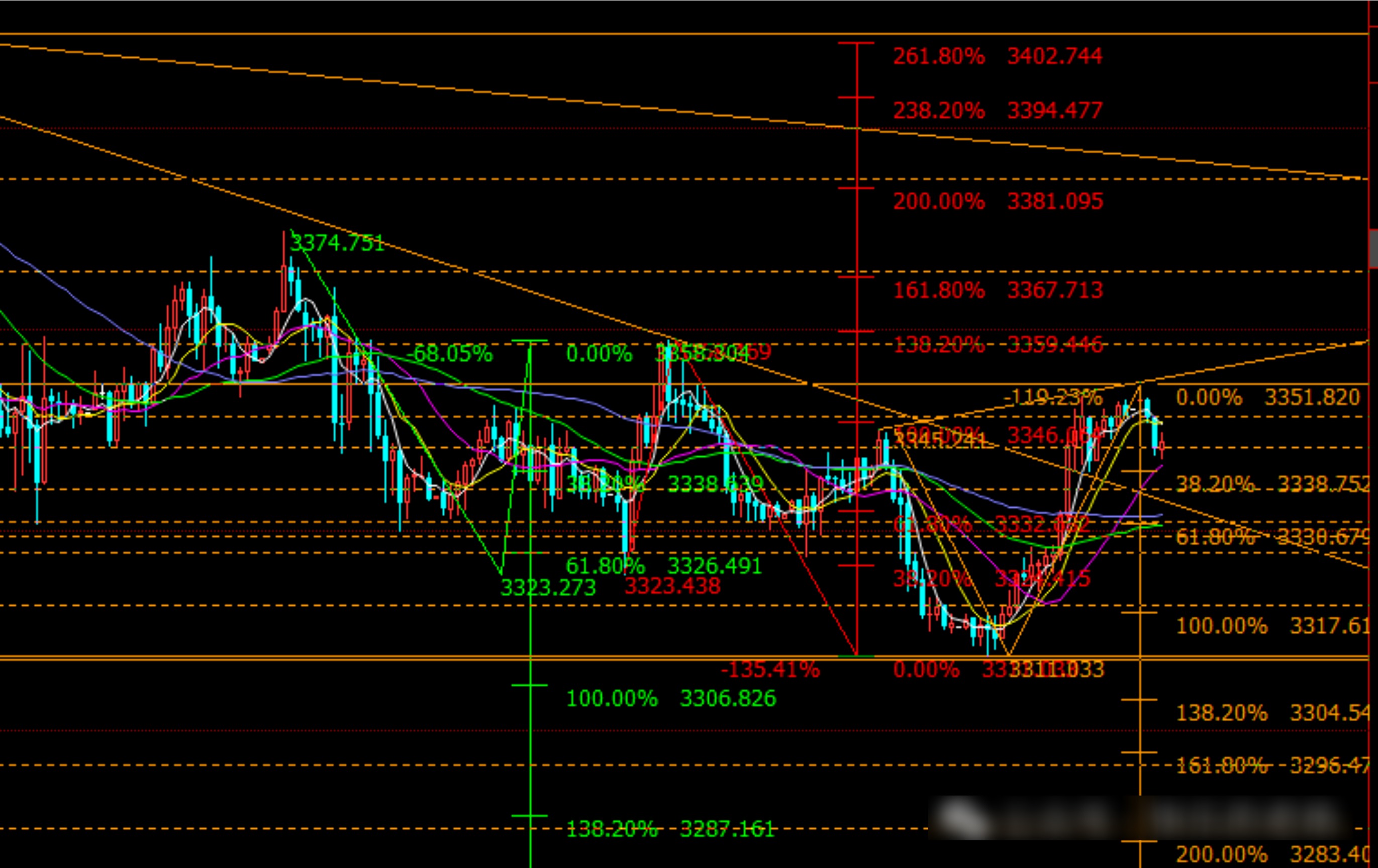Select the orange 100.00% 3317.61 level label
Screen dimensions: 1378x868
coord(1271,625)
